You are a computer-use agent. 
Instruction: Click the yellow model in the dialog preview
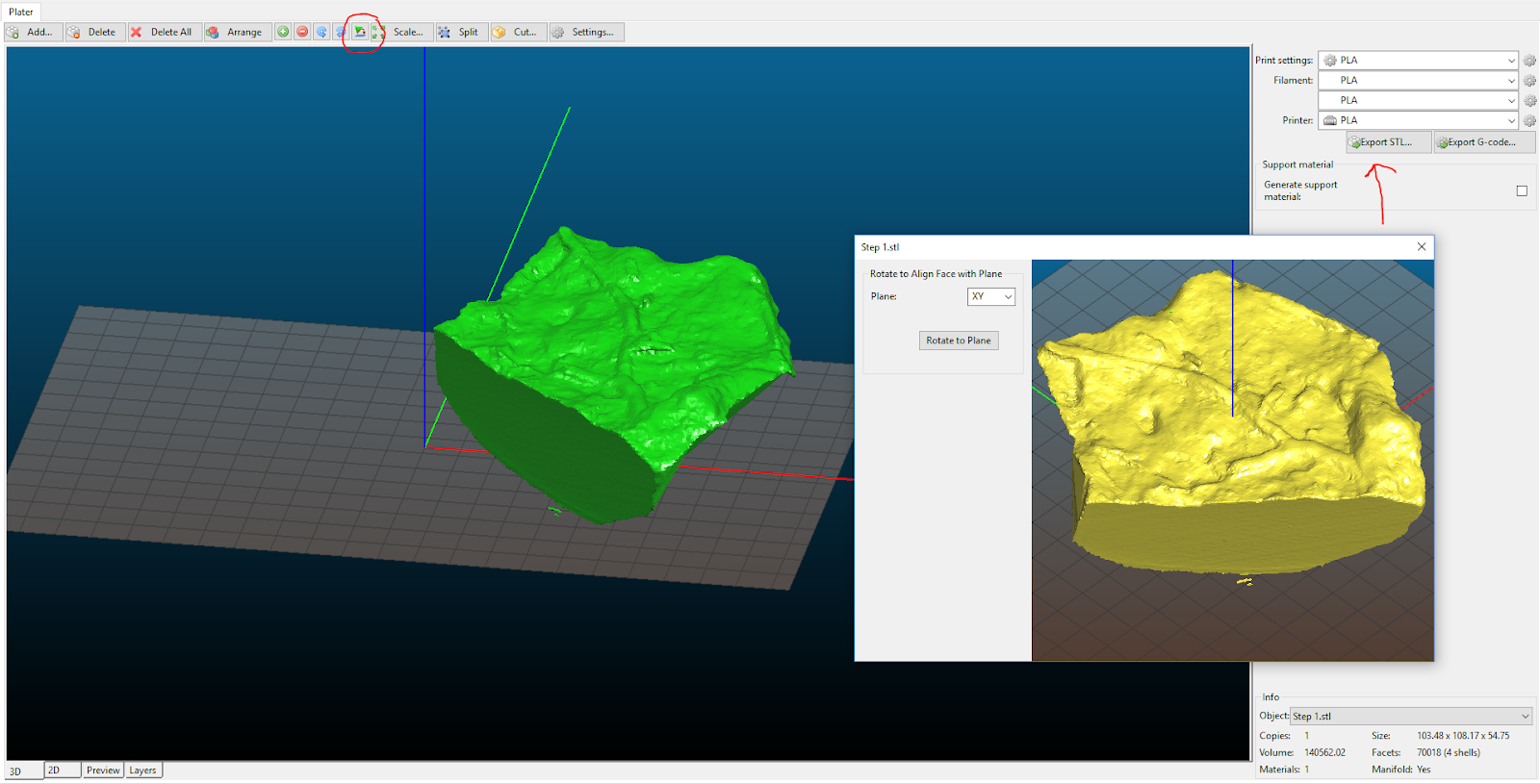[x=1232, y=423]
